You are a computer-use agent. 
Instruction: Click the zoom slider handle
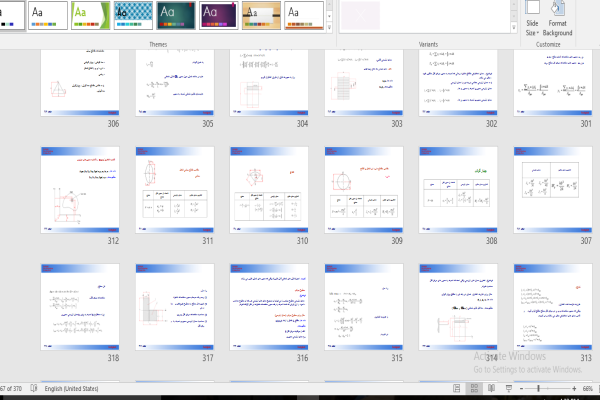pyautogui.click(x=538, y=389)
